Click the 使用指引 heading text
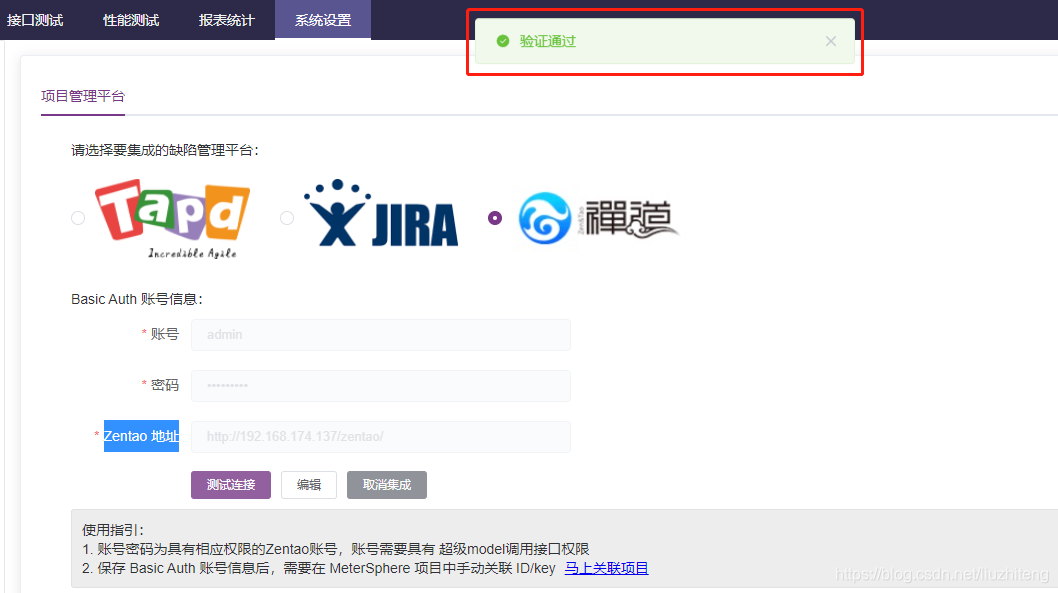Screen dimensions: 1058x593 click(x=113, y=530)
